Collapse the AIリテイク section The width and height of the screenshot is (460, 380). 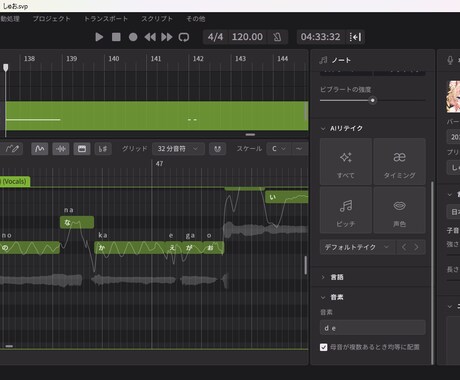(323, 128)
